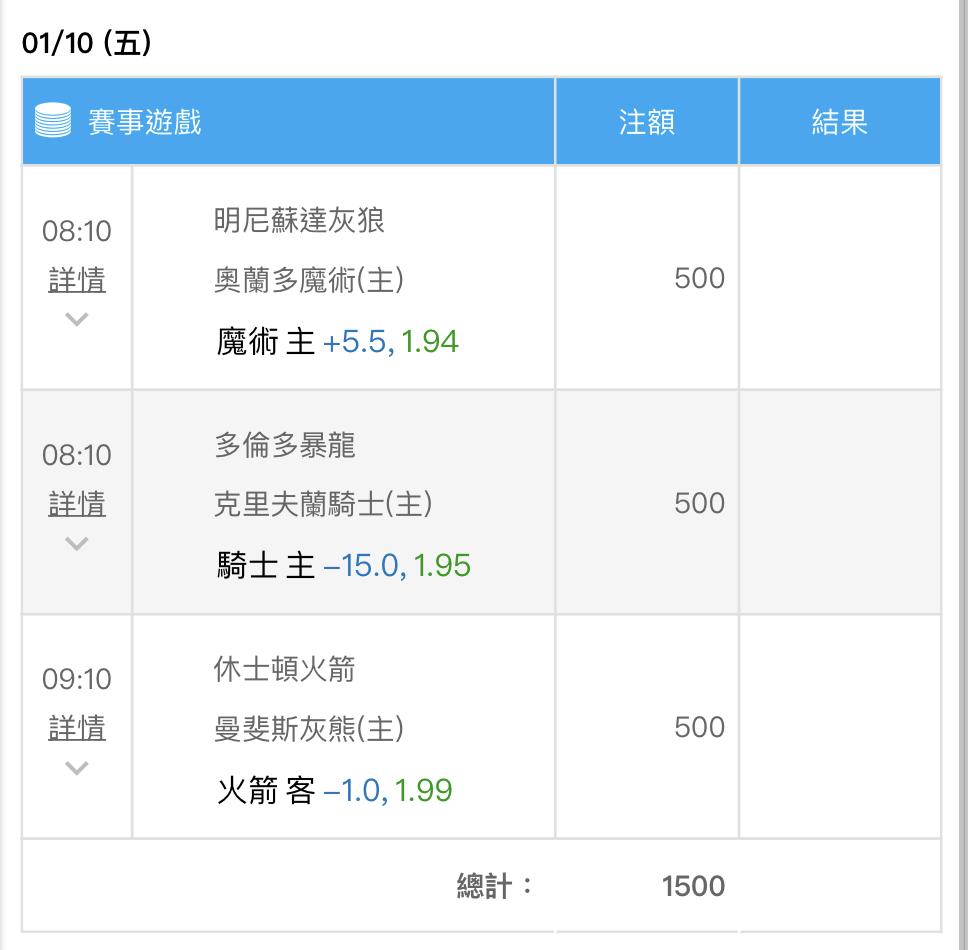Open 詳情 link for Timberwolves vs Magic game
977x950 pixels.
coord(77,280)
